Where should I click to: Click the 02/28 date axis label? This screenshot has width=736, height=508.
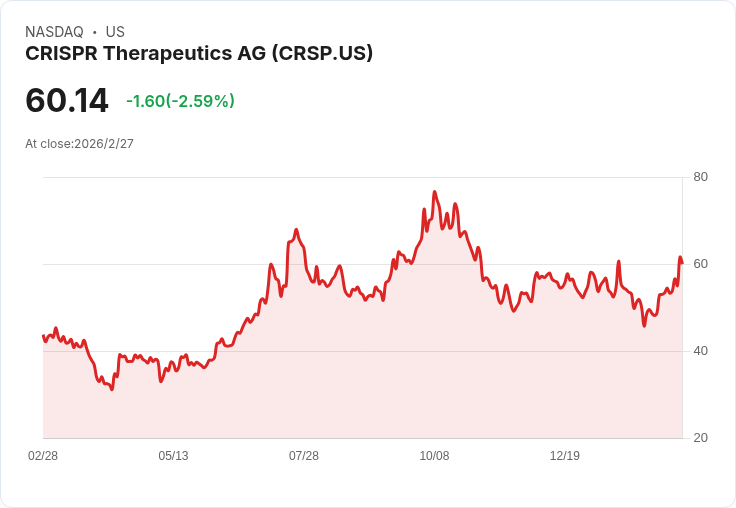[x=43, y=455]
